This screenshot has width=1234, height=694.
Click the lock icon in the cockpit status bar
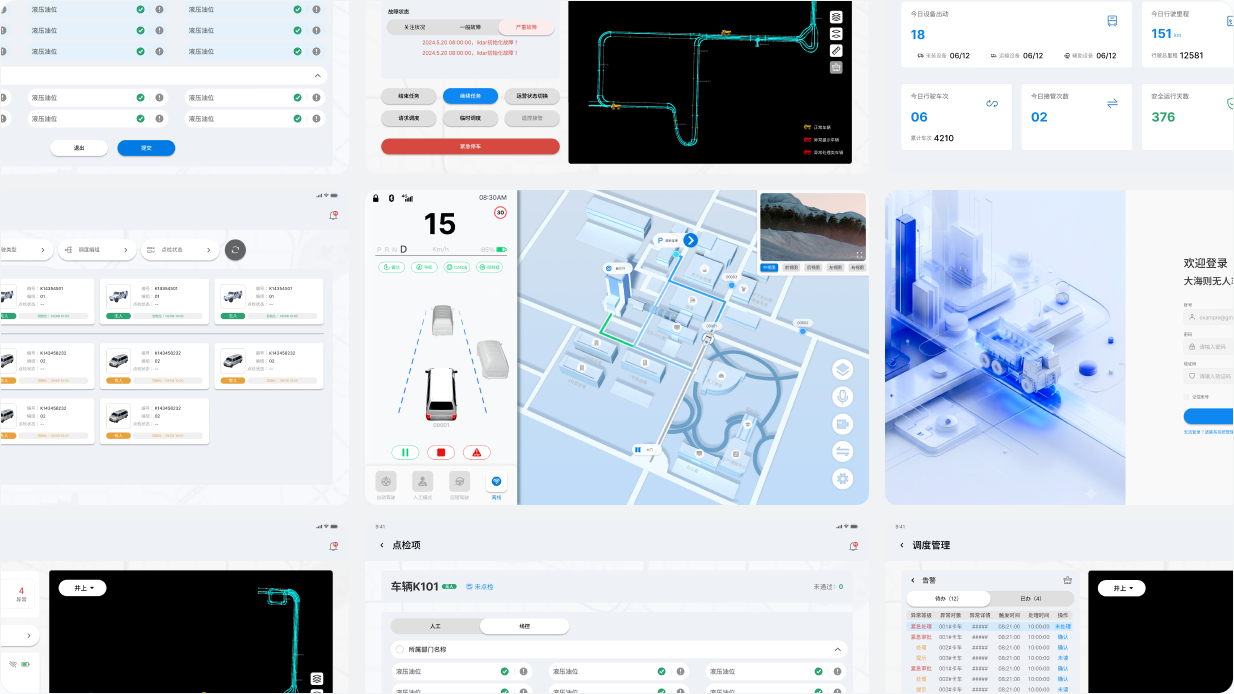(376, 197)
